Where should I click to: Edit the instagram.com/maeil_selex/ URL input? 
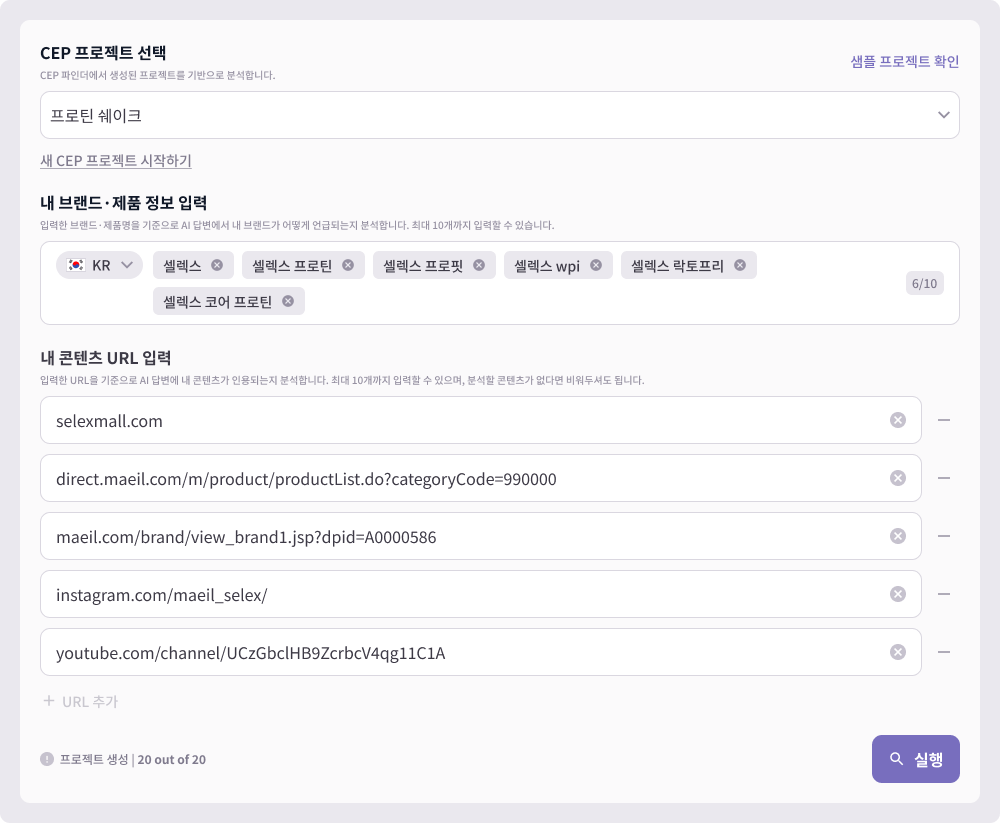481,594
